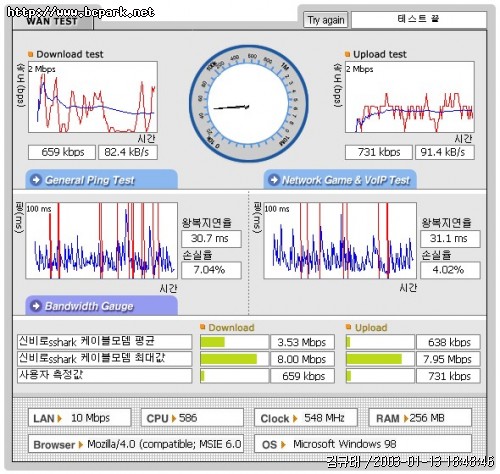Screen dimensions: 500x474
Task: Select the 82.4 kB/s download field
Action: pos(128,152)
